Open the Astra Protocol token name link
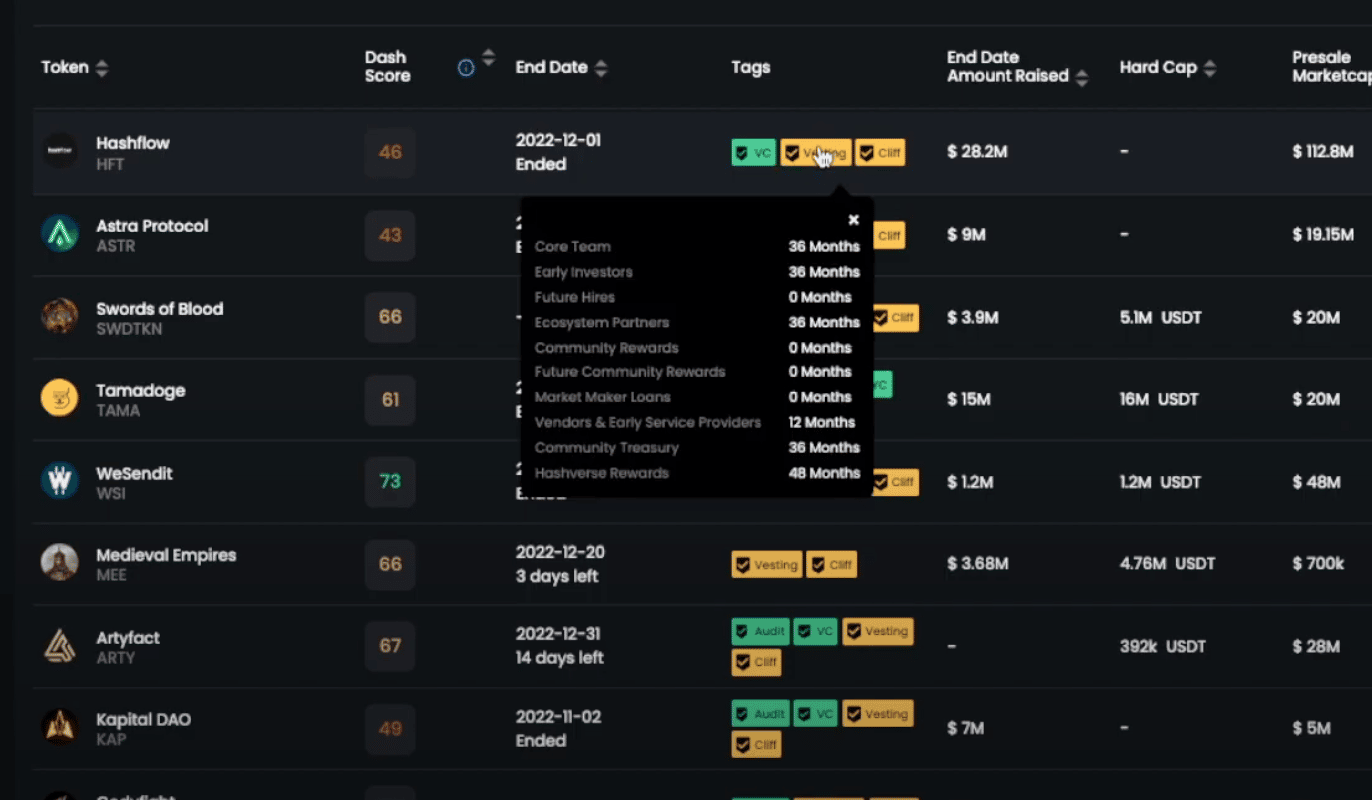Image resolution: width=1372 pixels, height=800 pixels. [x=152, y=226]
